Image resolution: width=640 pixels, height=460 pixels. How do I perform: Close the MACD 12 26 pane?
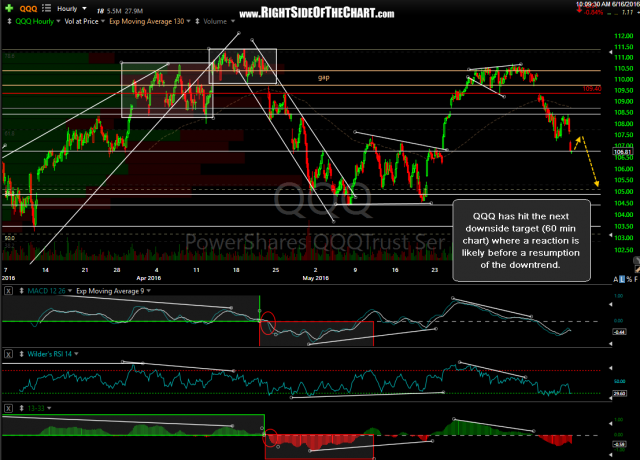(x=8, y=291)
